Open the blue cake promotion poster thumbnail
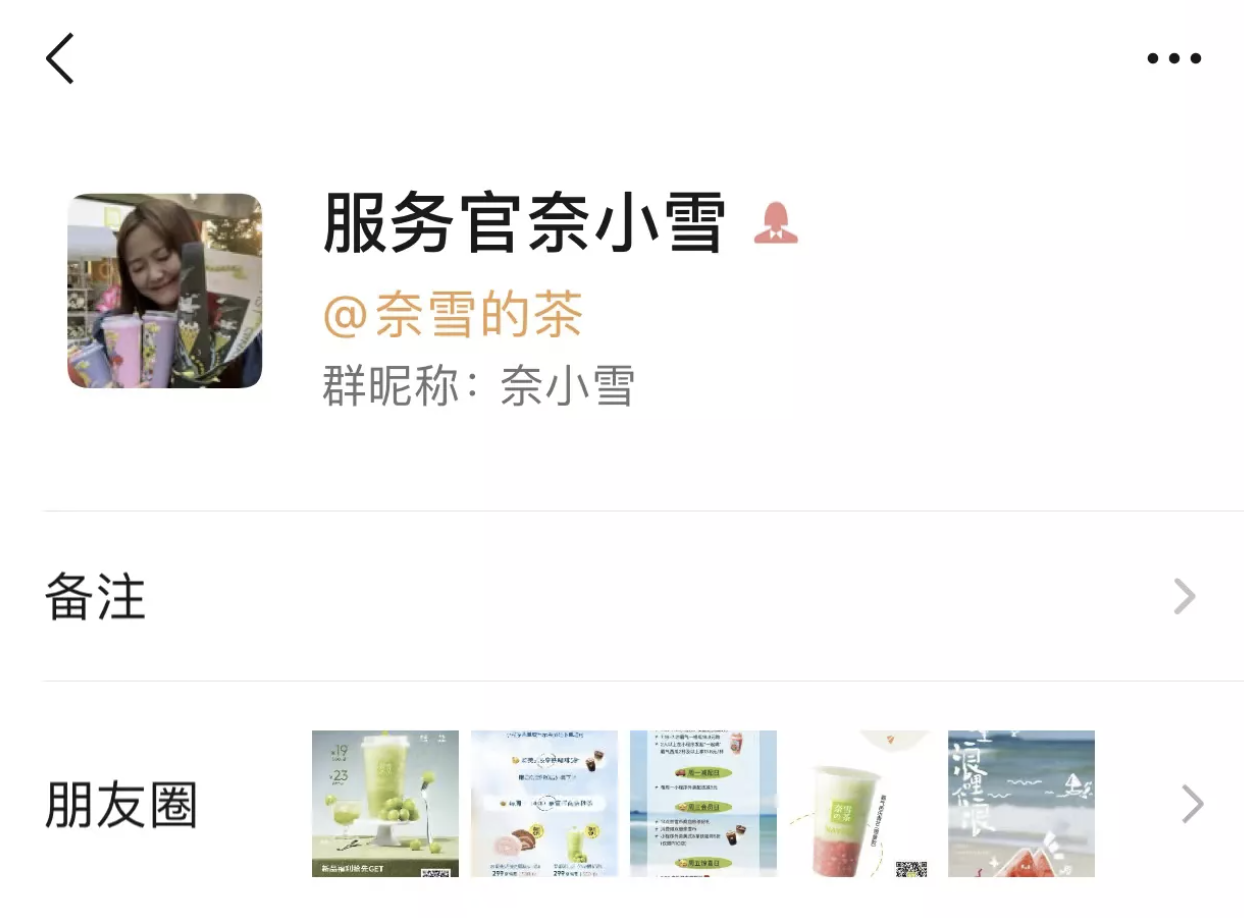The height and width of the screenshot is (918, 1244). pyautogui.click(x=544, y=804)
